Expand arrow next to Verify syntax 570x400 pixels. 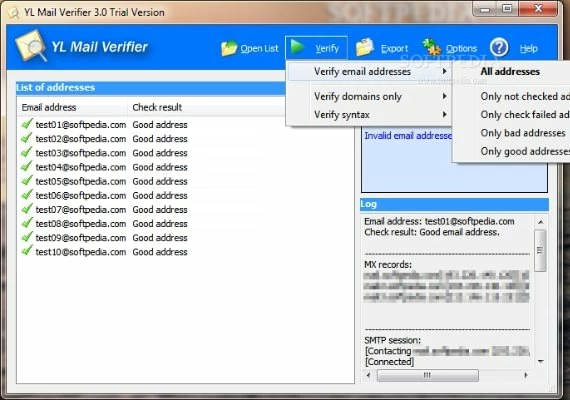444,115
